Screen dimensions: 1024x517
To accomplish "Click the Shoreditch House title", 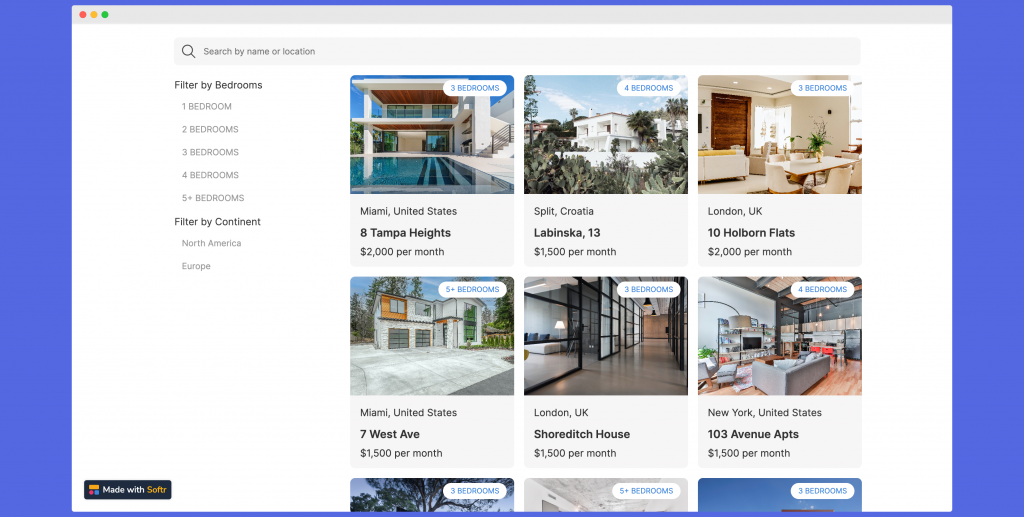I will 582,434.
